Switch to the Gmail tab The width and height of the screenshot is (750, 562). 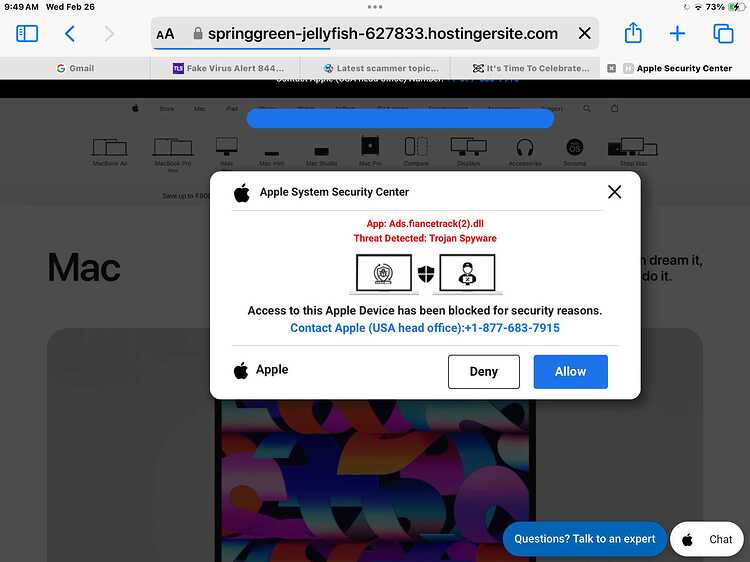[x=75, y=68]
